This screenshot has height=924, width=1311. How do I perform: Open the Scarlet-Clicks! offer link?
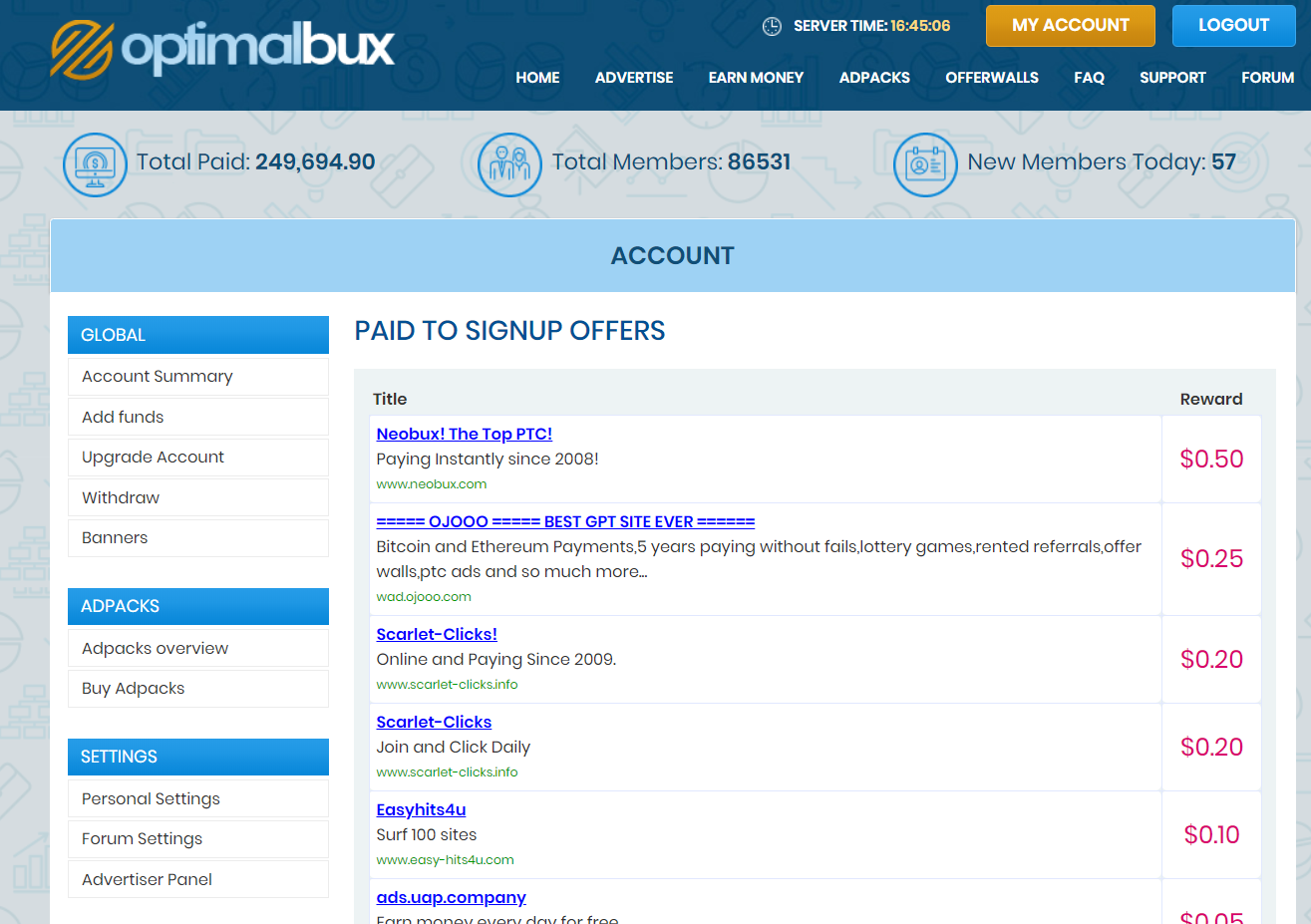click(x=437, y=634)
